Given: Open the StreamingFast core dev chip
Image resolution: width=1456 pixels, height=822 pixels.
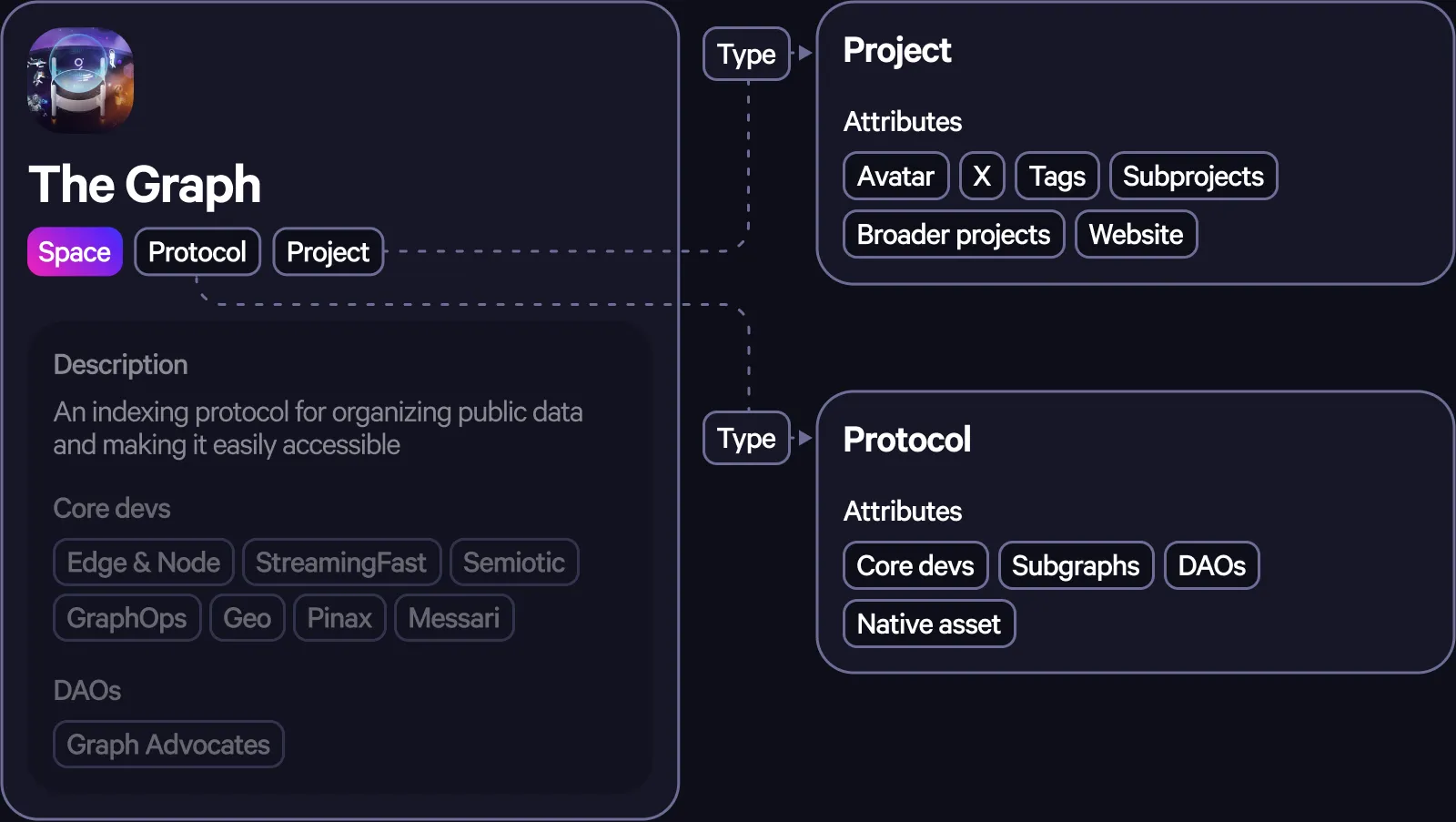Looking at the screenshot, I should pyautogui.click(x=341, y=563).
